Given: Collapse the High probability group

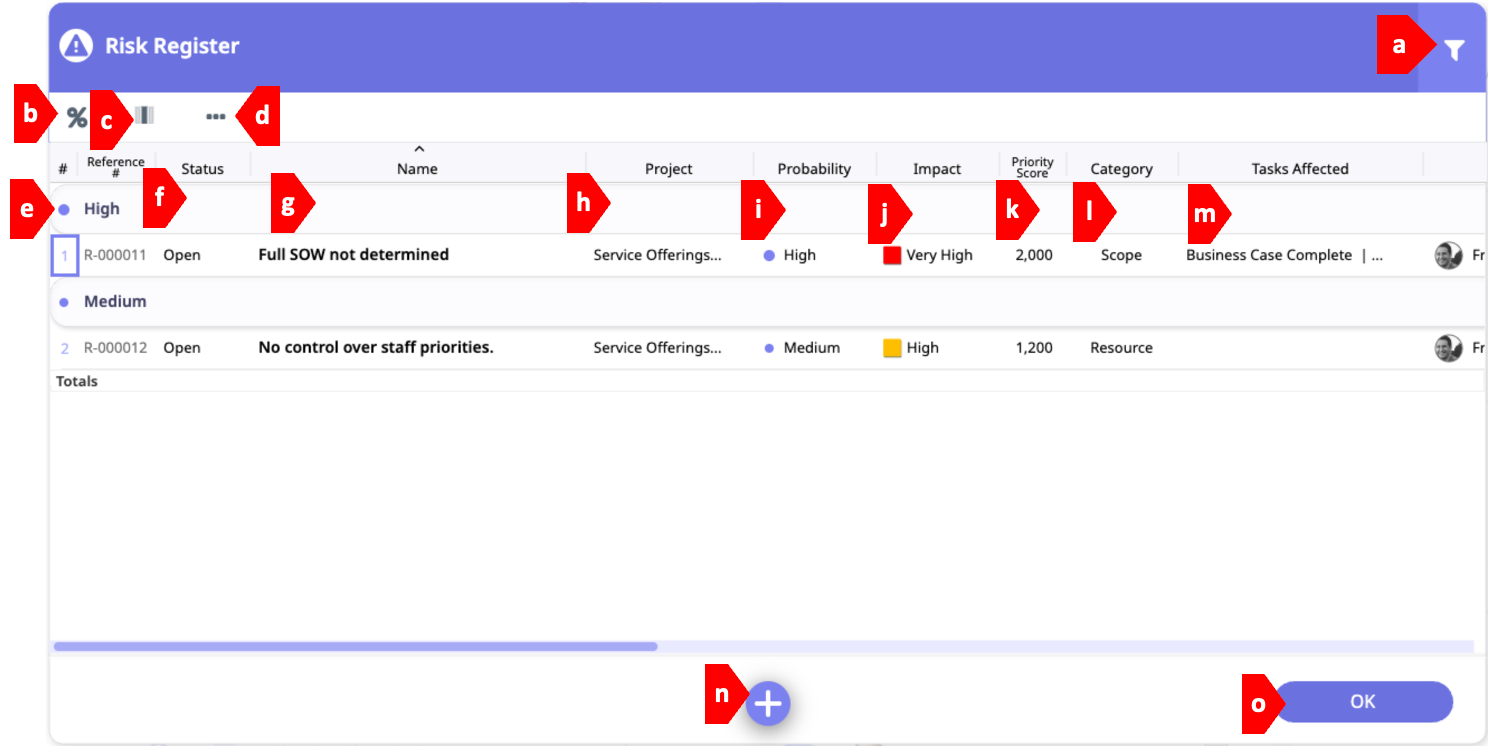Looking at the screenshot, I should pos(64,210).
